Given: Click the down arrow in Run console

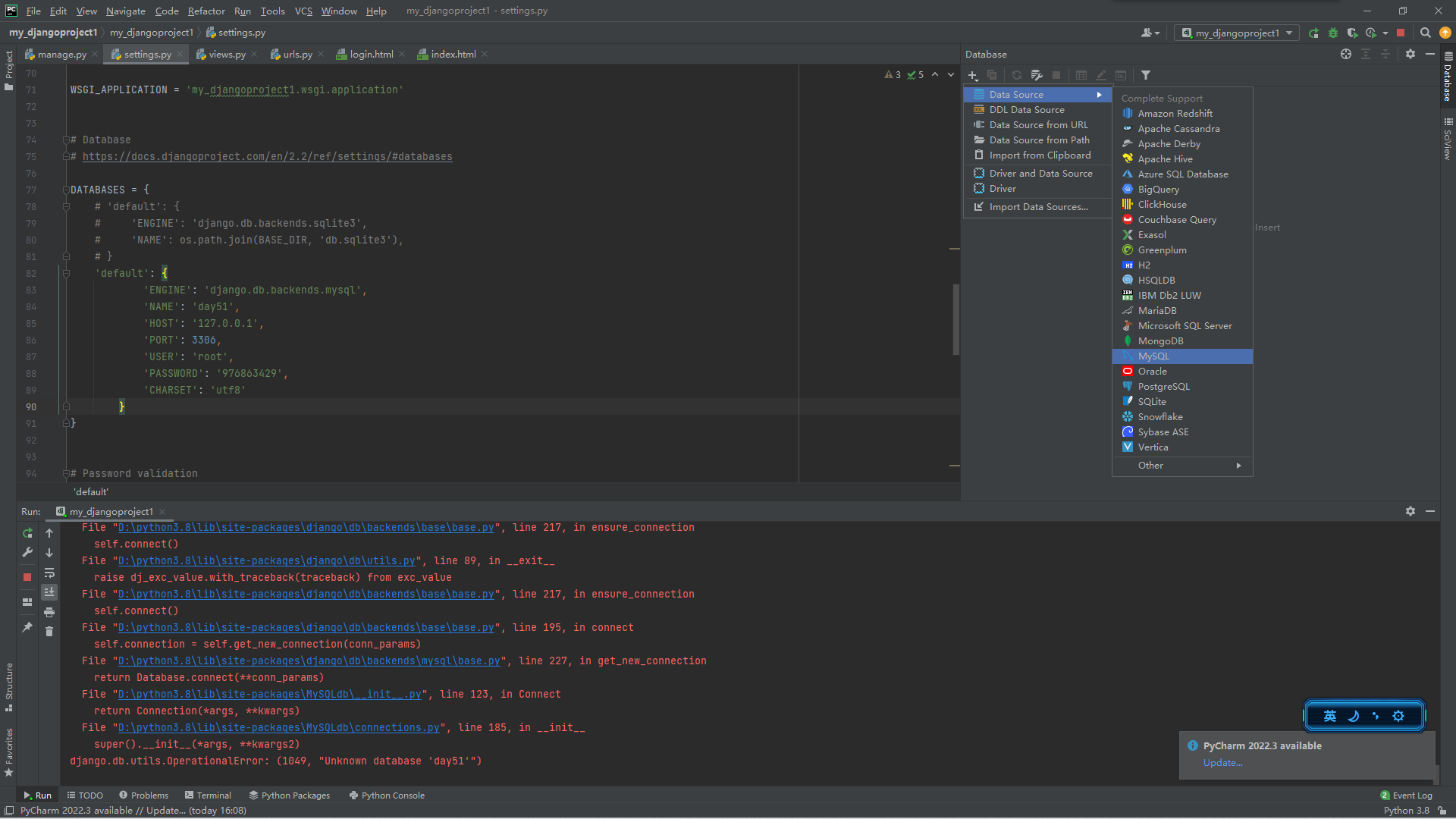Looking at the screenshot, I should coord(49,553).
